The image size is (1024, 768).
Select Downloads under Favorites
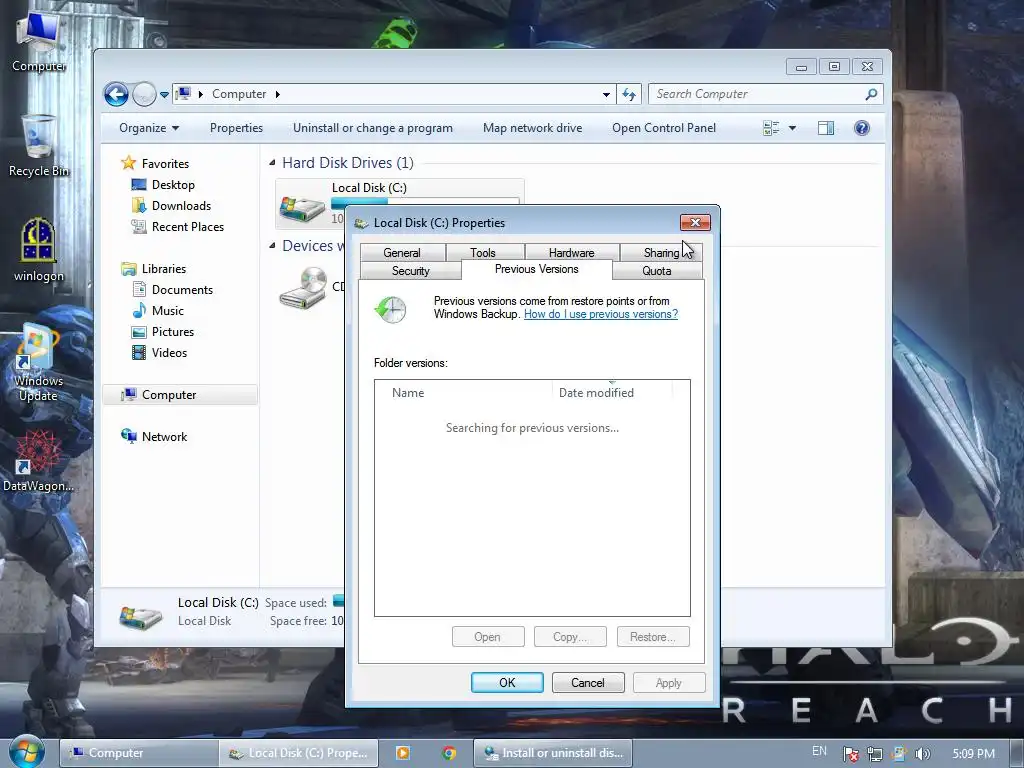click(x=172, y=206)
